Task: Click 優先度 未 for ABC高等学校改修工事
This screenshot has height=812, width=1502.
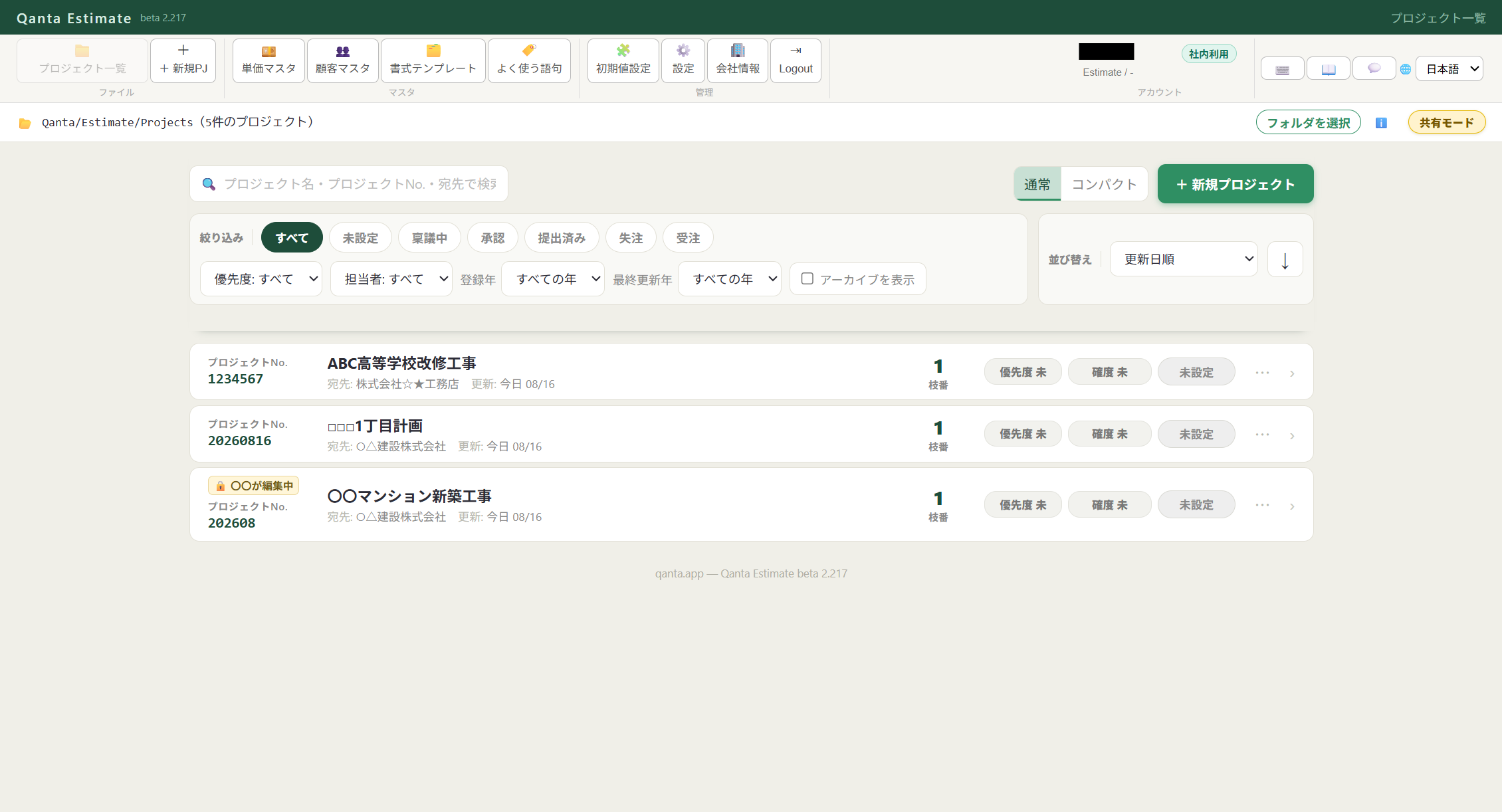Action: (1023, 372)
